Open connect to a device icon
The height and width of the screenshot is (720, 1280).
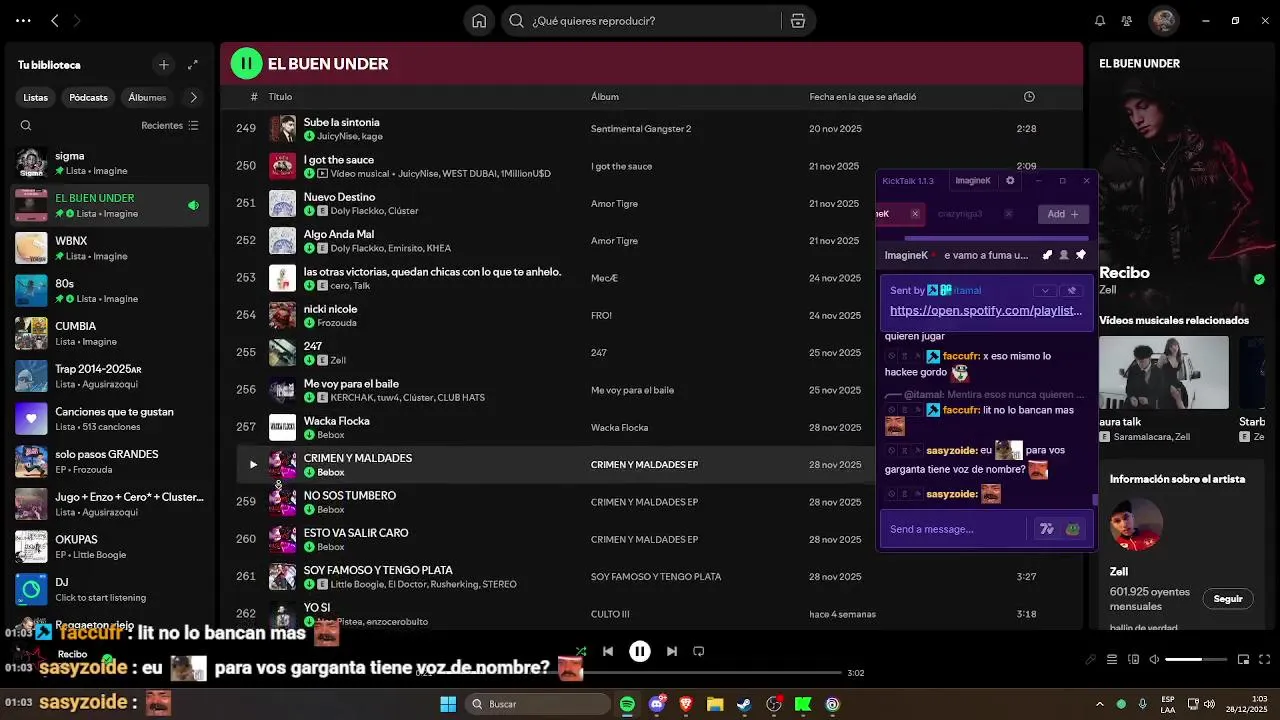click(x=1133, y=660)
